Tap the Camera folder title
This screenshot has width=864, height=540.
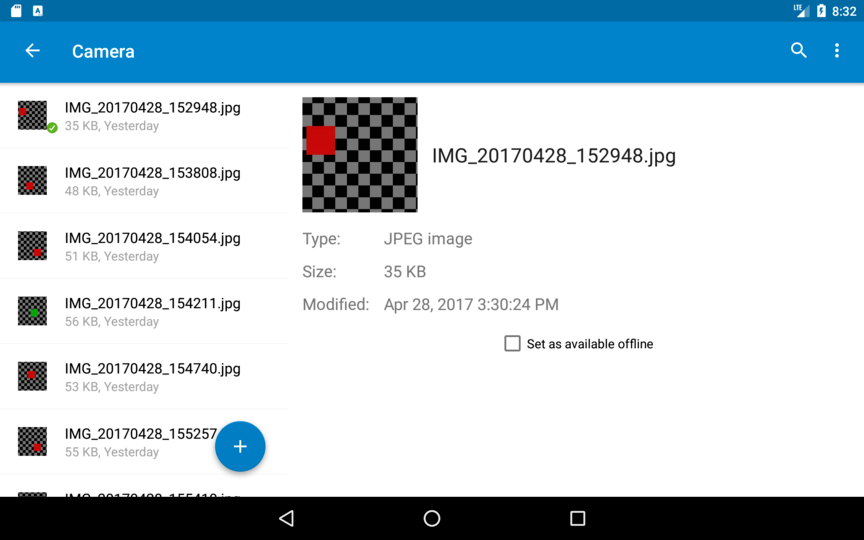tap(103, 51)
